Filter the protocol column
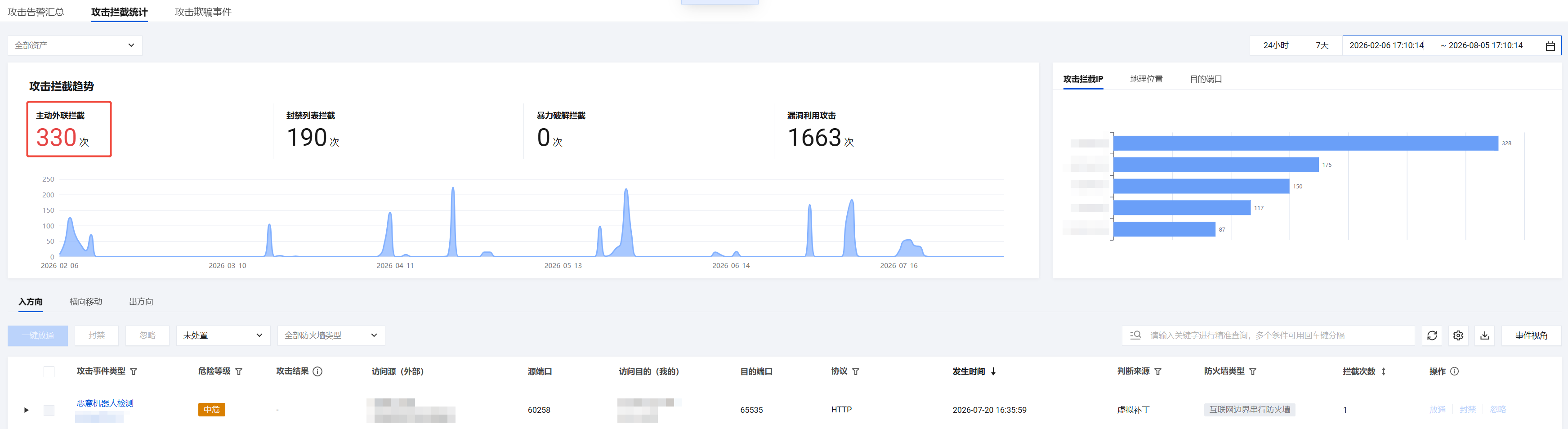 (855, 371)
